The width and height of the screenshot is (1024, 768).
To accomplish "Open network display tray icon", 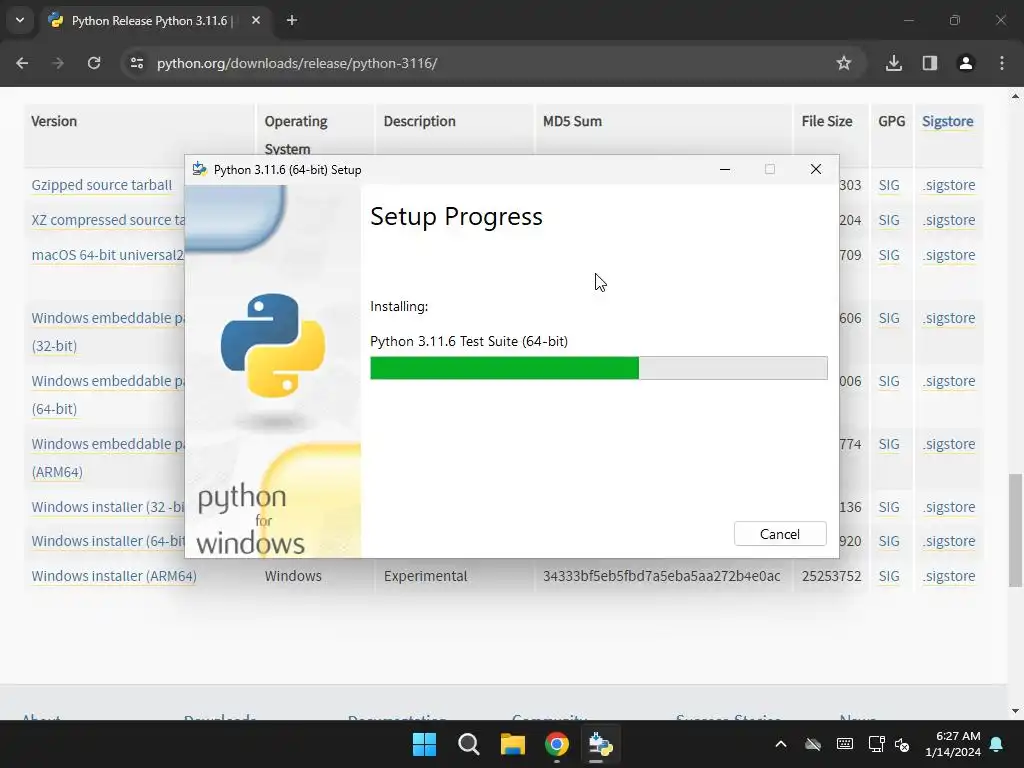I will pyautogui.click(x=876, y=744).
